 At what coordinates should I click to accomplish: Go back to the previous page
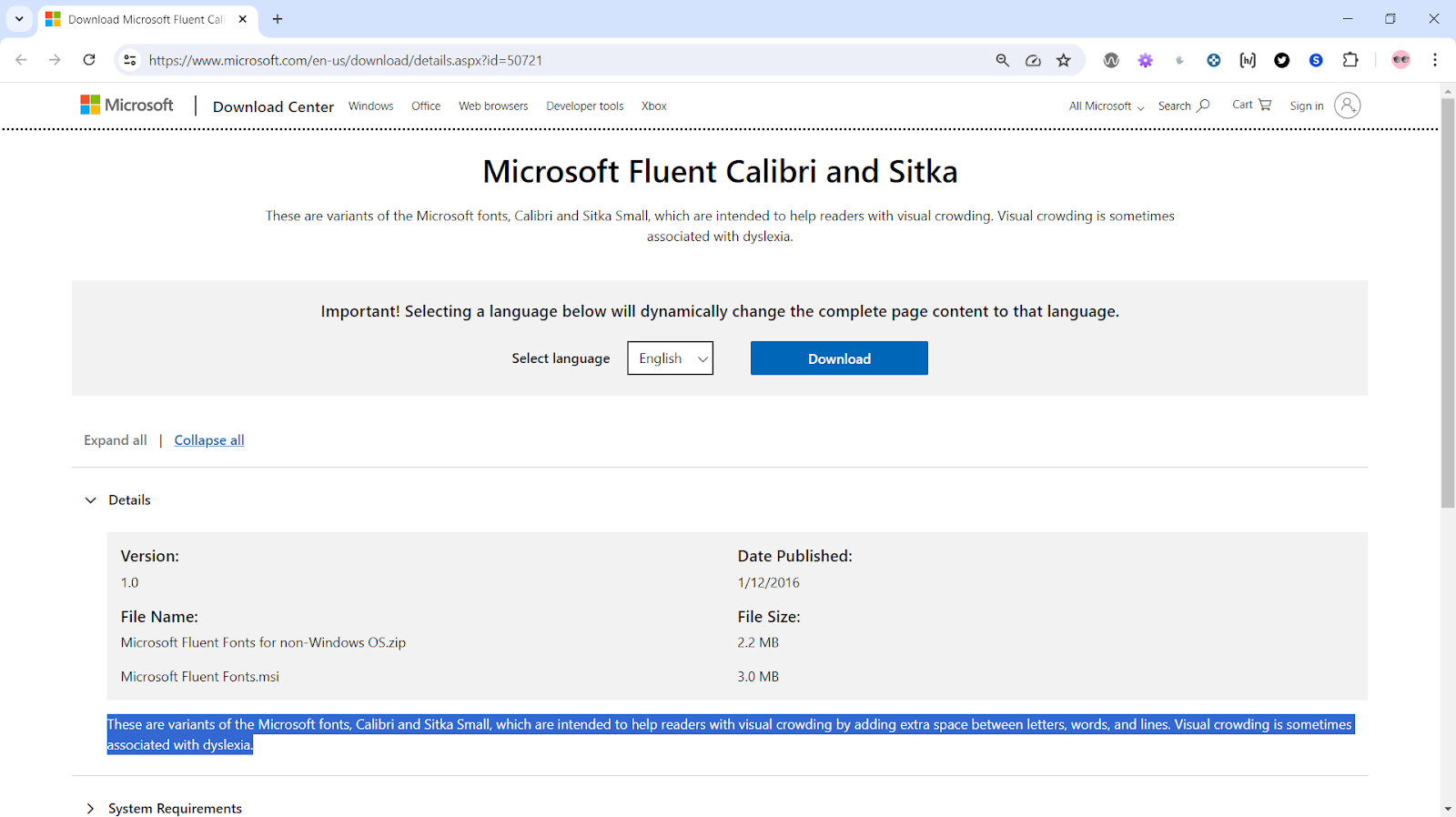click(x=21, y=60)
